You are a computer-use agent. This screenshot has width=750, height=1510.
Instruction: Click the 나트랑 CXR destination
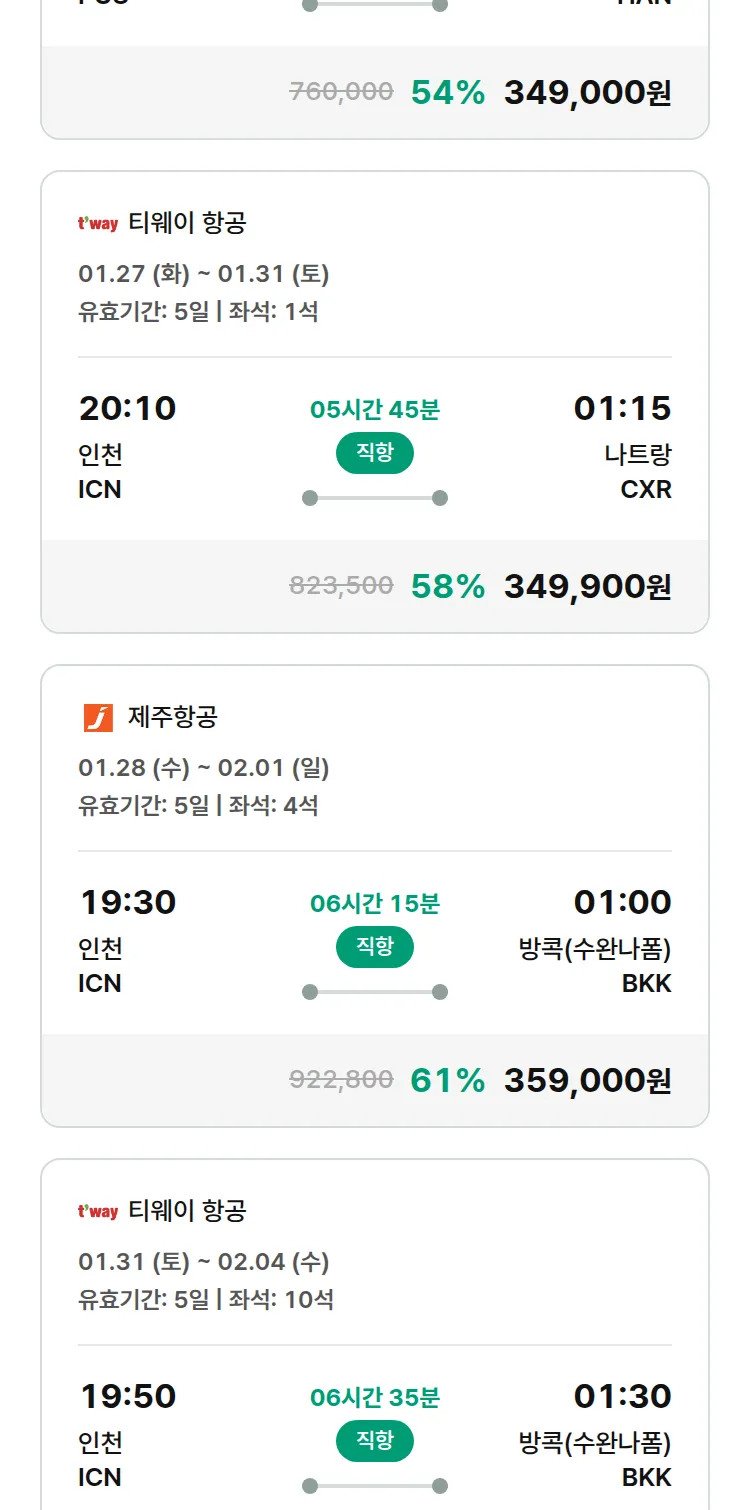tap(638, 472)
